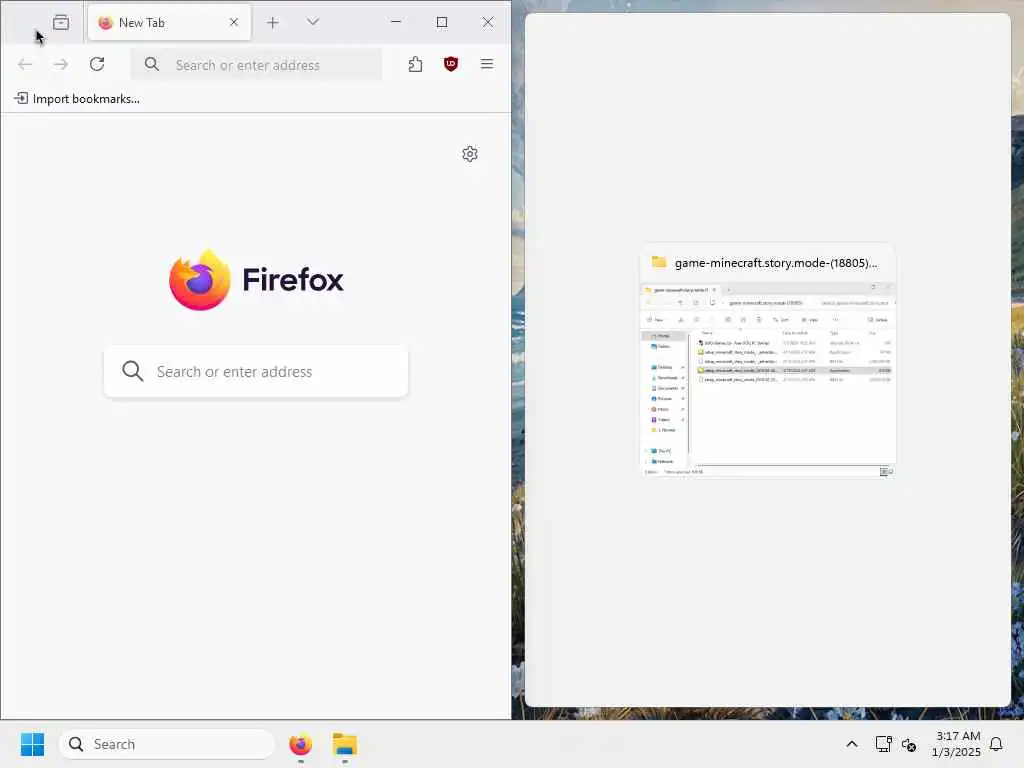Open Firefox from the taskbar
1024x768 pixels.
(300, 744)
